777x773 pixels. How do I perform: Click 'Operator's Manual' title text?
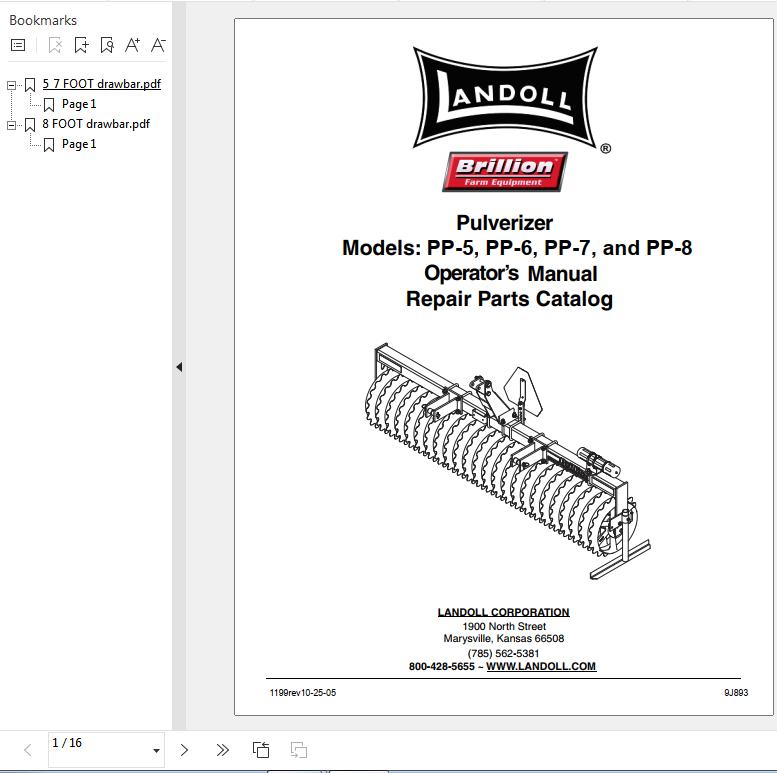click(x=511, y=274)
